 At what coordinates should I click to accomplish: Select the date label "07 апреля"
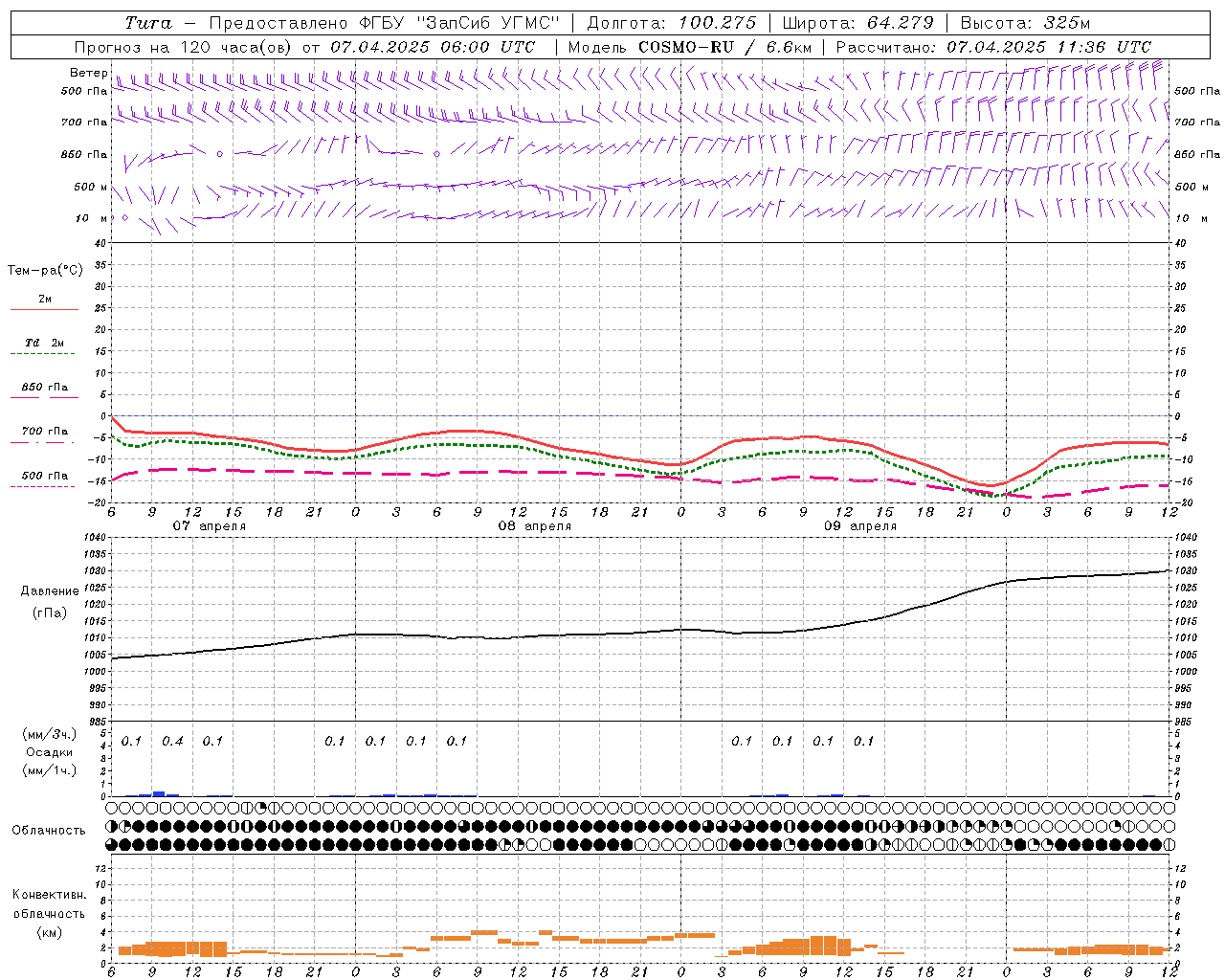pos(209,526)
